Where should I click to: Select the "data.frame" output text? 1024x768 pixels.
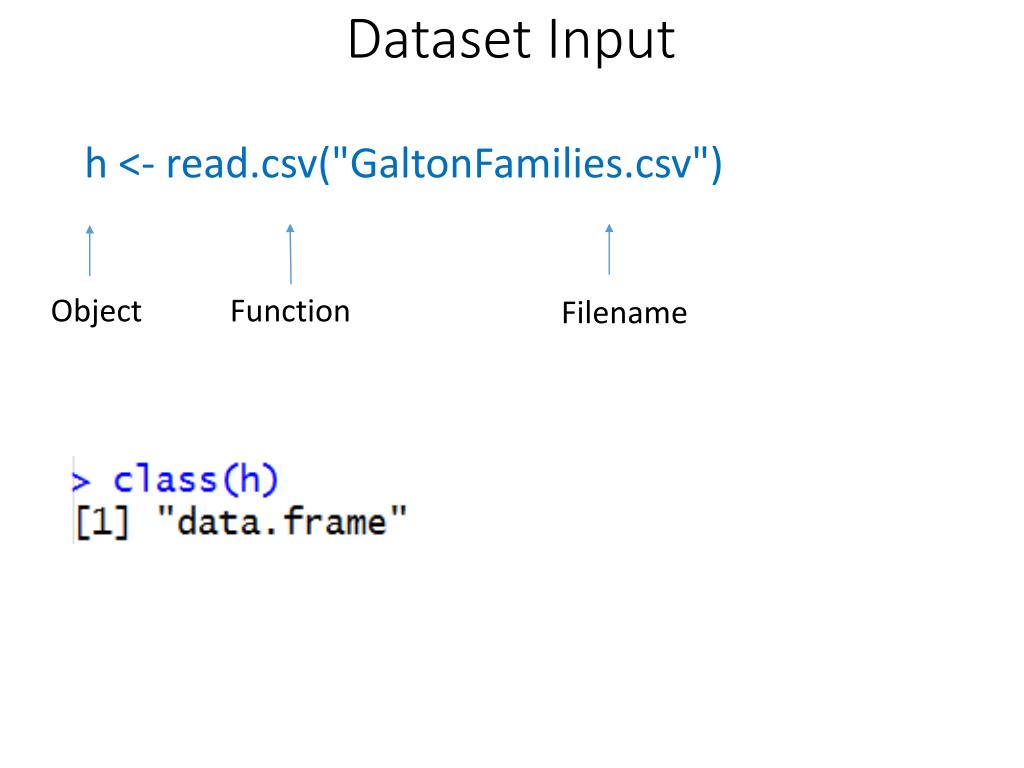point(282,522)
